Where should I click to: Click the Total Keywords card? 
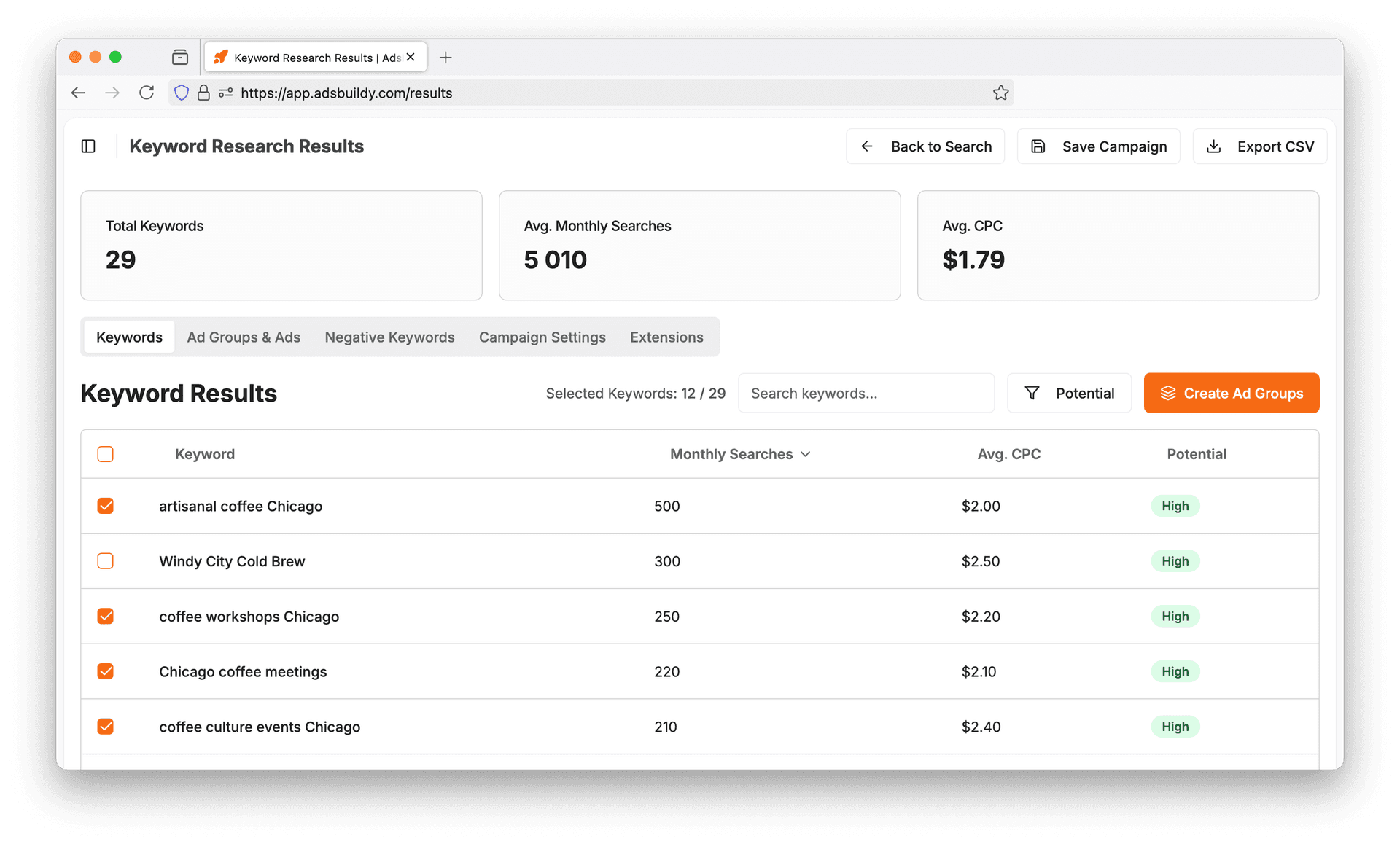281,246
